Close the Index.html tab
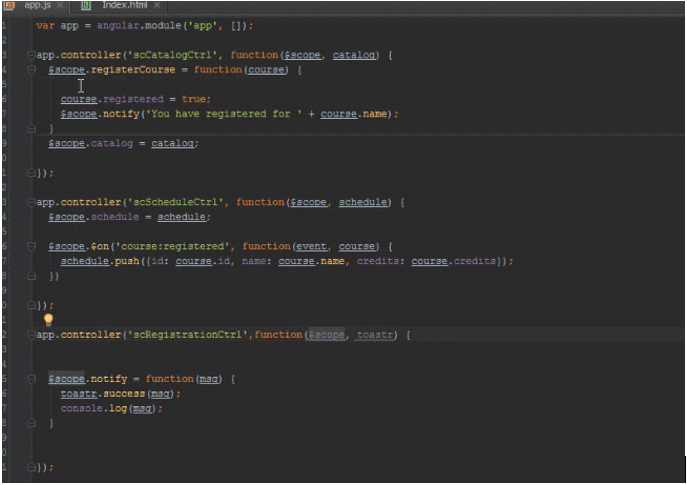Screen dimensions: 687x485 point(156,6)
